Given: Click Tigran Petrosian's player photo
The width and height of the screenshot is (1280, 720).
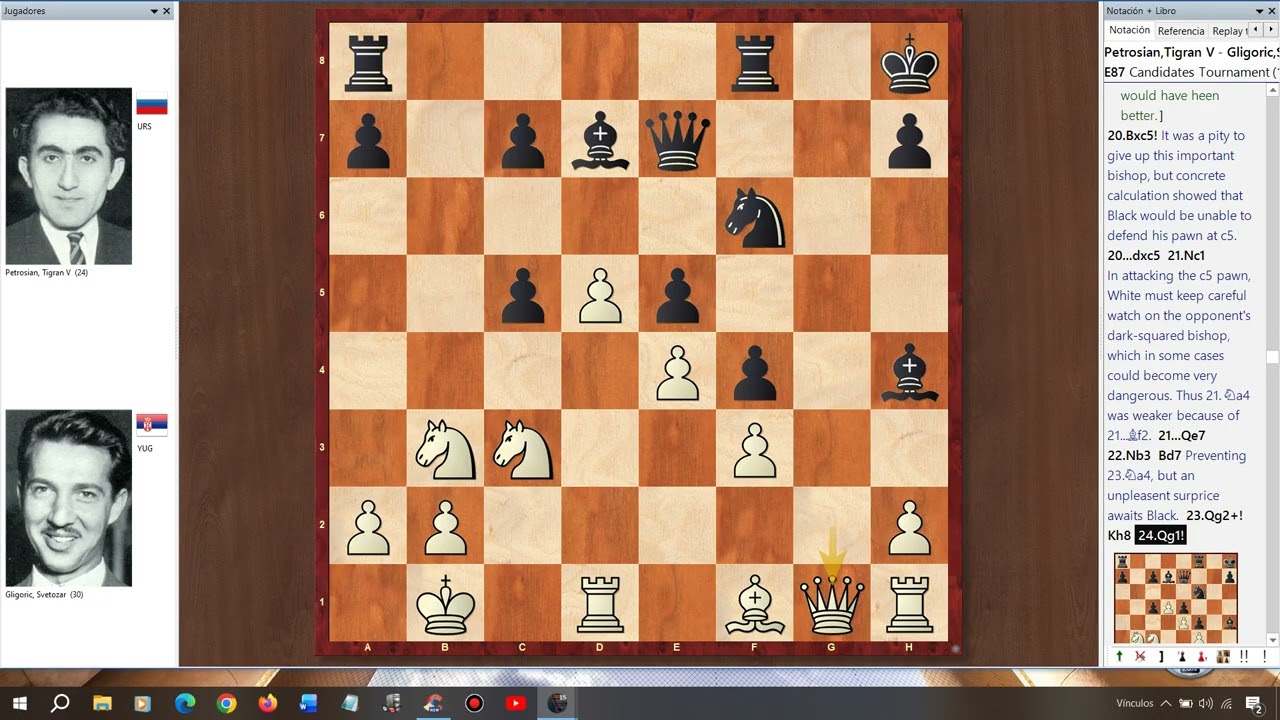Looking at the screenshot, I should pyautogui.click(x=68, y=176).
